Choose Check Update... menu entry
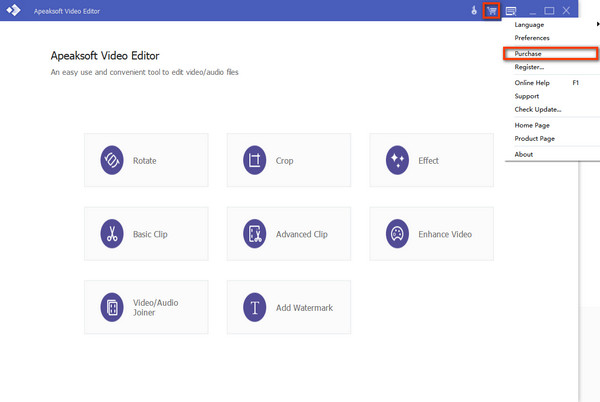Viewport: 600px width, 402px height. (x=552, y=109)
